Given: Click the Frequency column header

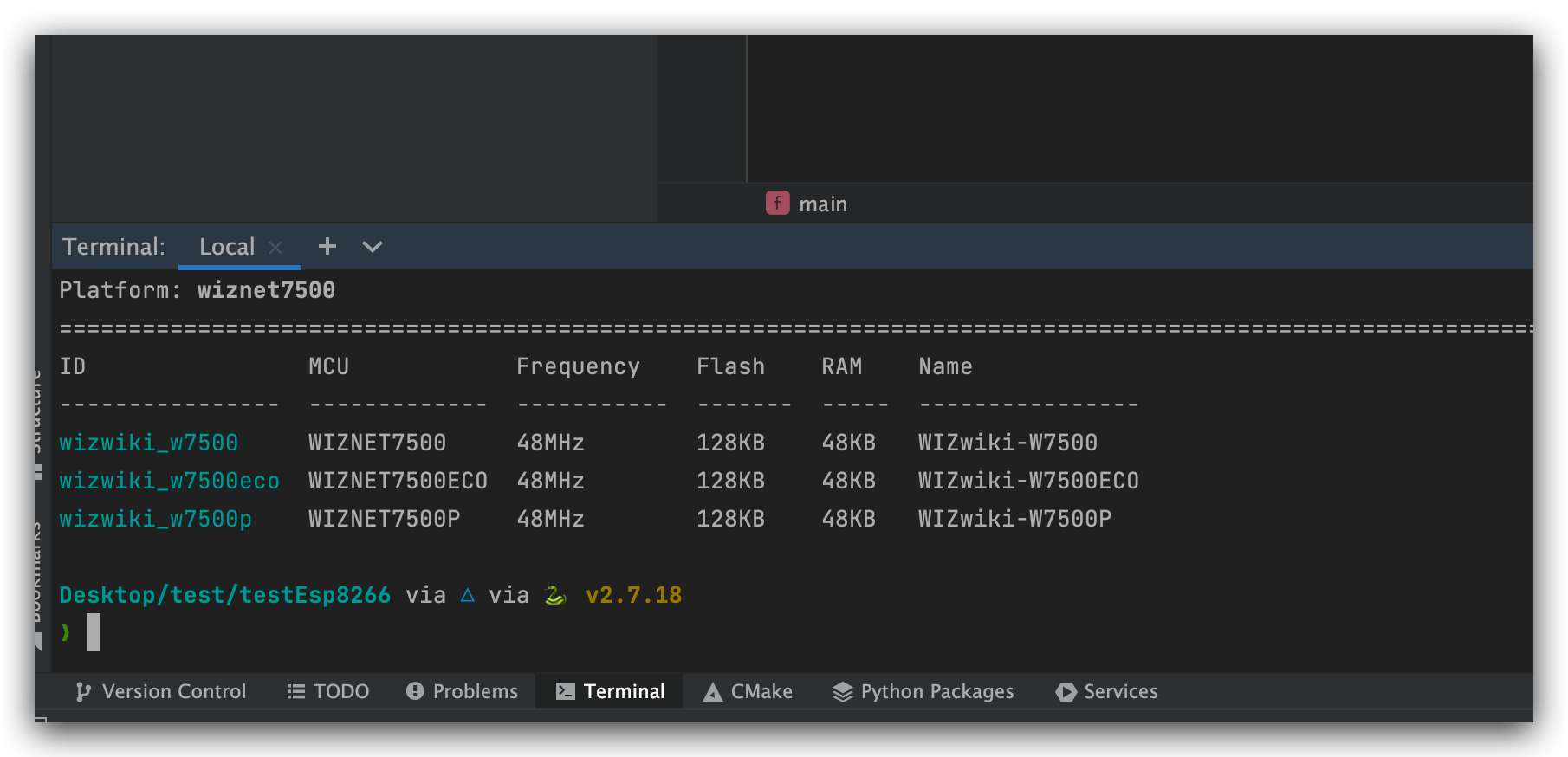Looking at the screenshot, I should coord(578,366).
